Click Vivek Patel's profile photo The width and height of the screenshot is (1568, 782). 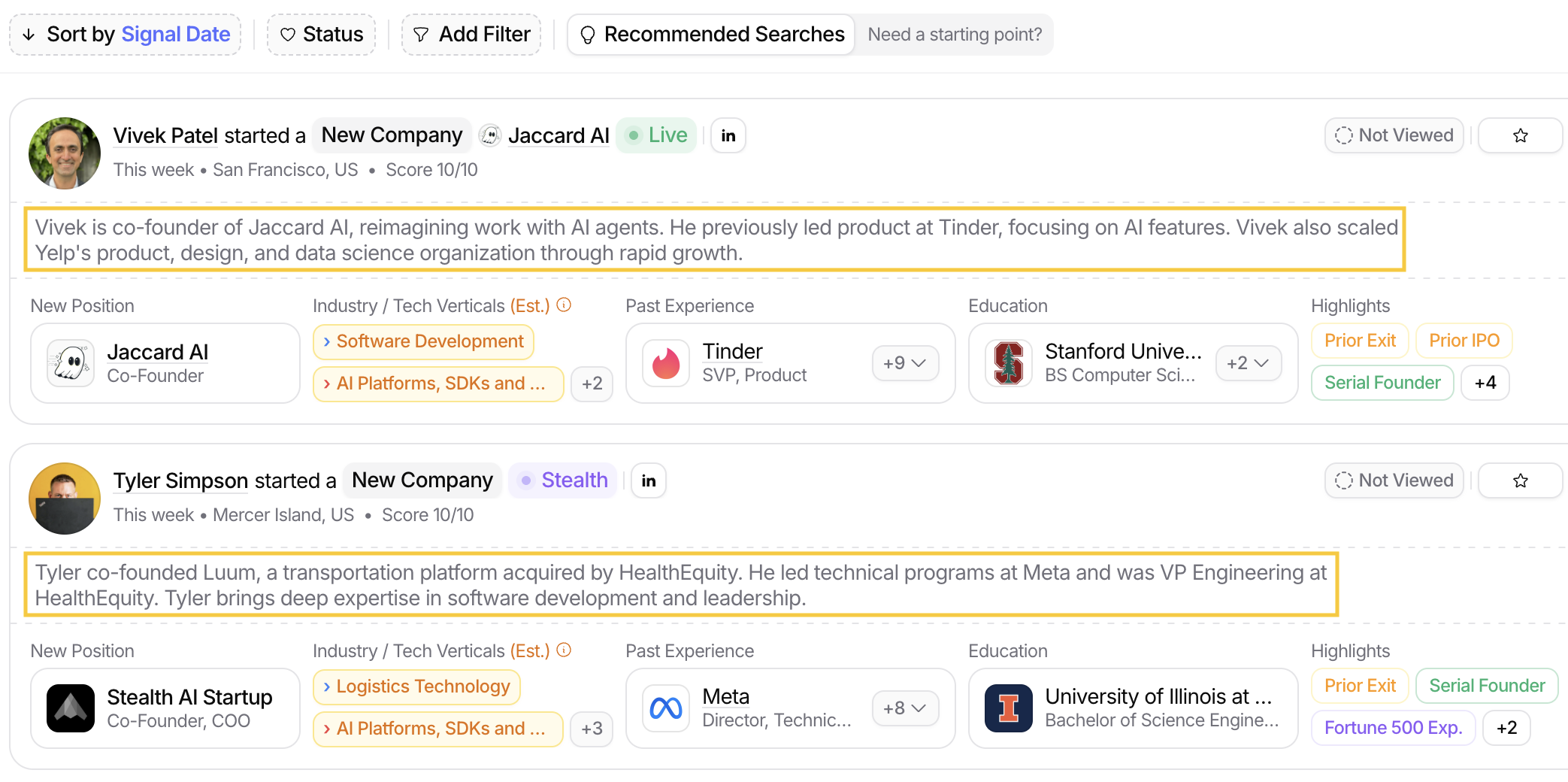(65, 153)
